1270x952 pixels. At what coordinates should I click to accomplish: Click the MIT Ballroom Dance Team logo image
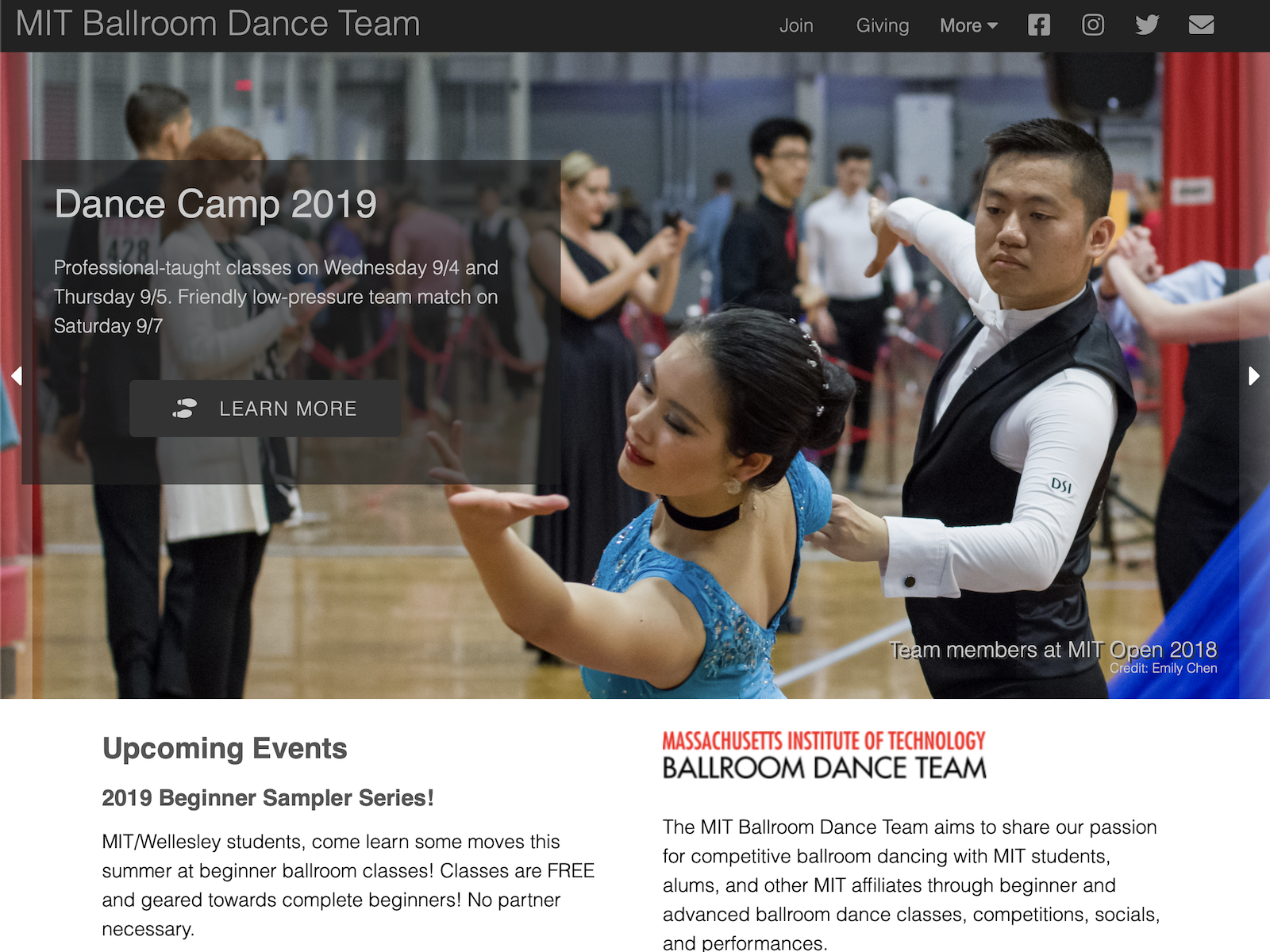pyautogui.click(x=824, y=755)
